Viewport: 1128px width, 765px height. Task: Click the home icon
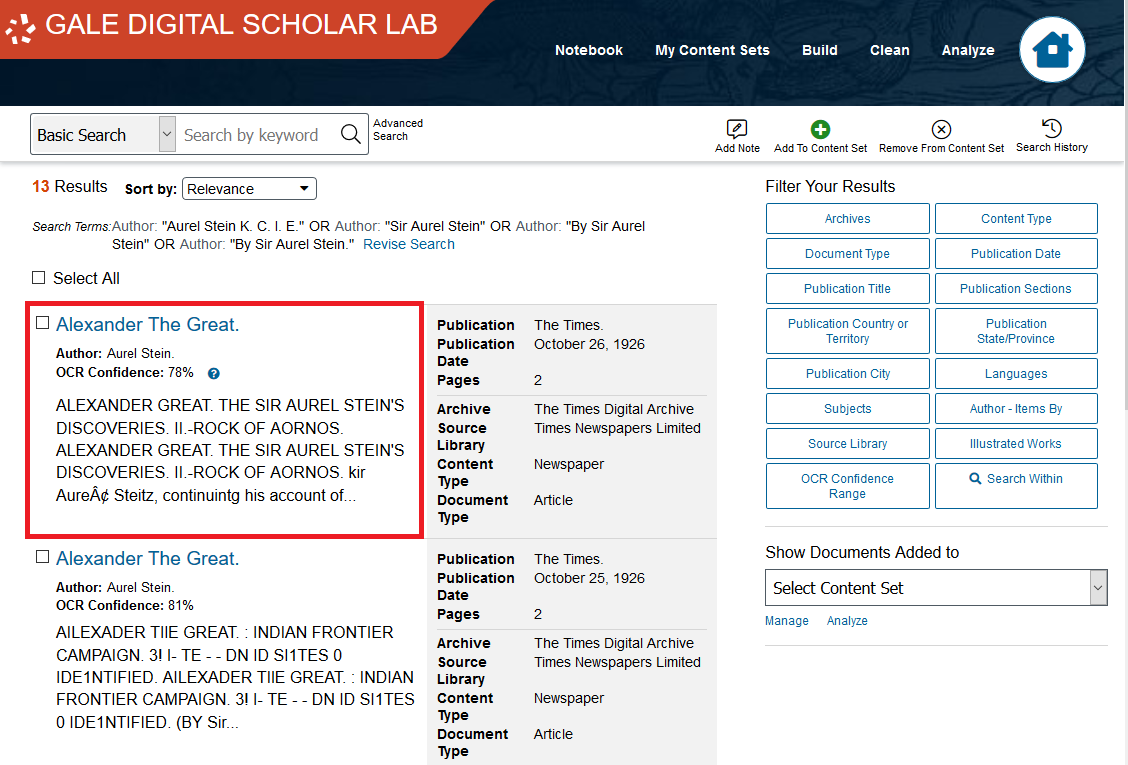1052,49
